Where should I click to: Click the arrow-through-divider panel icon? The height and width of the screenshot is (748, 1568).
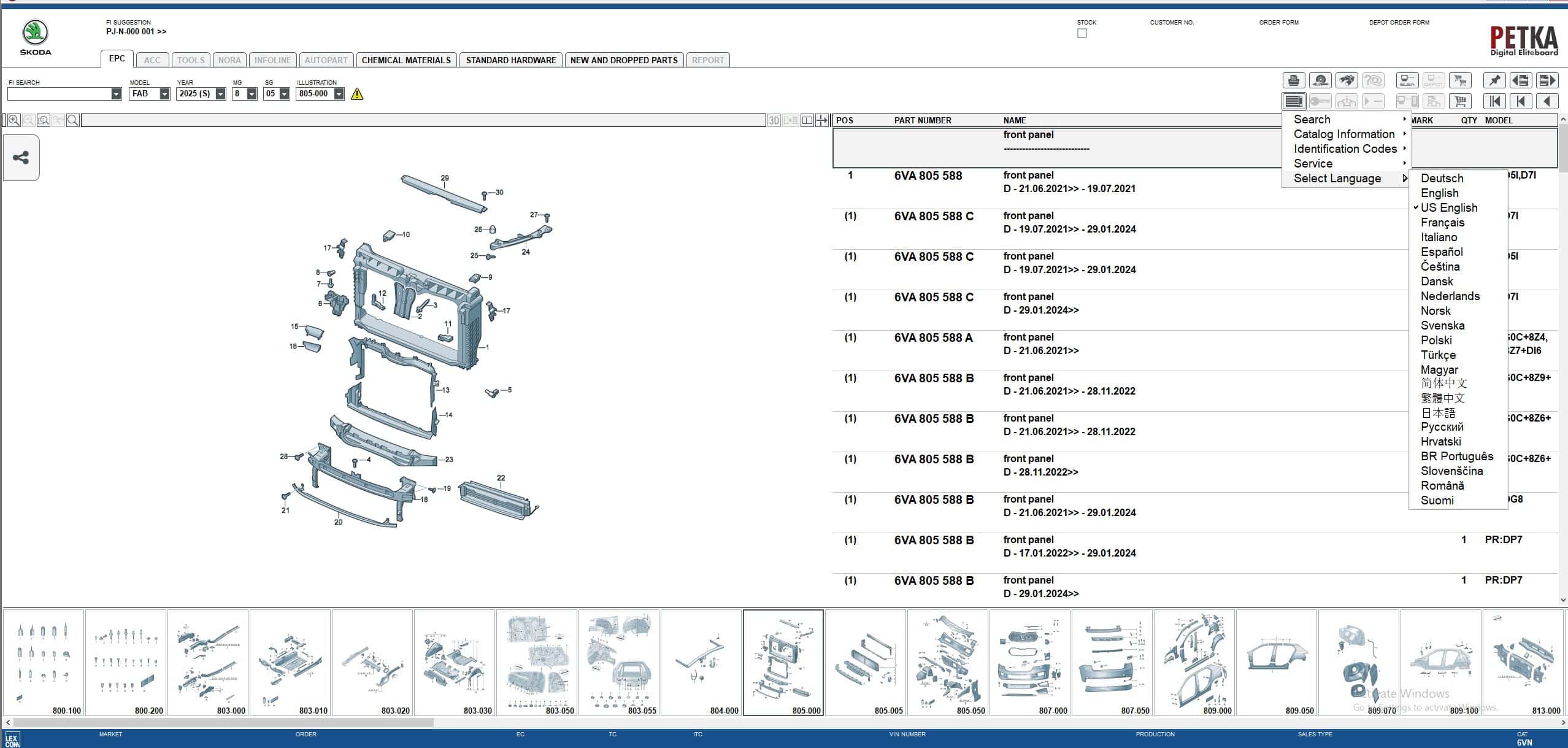click(x=822, y=120)
